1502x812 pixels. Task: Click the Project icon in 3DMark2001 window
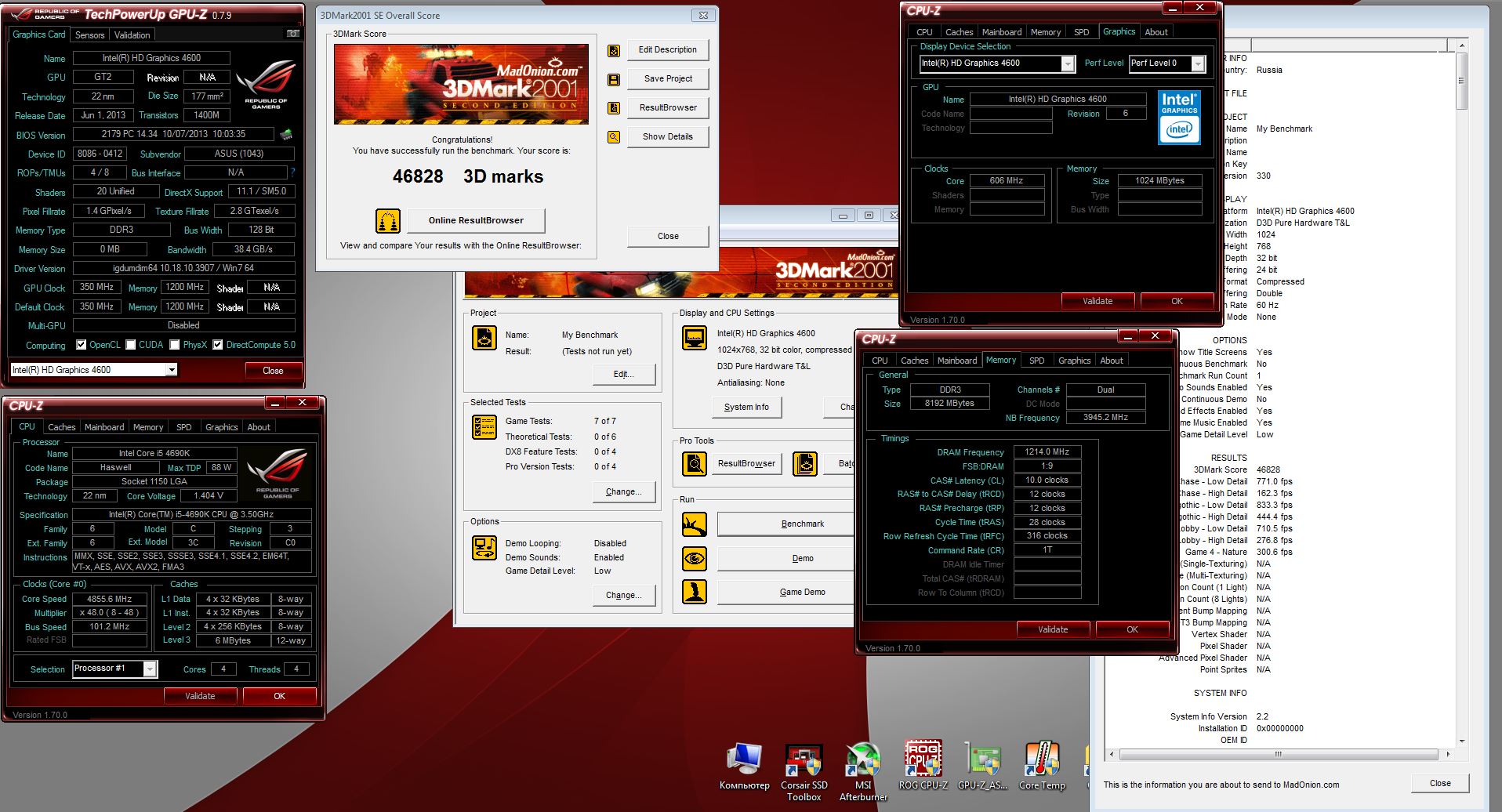tap(484, 338)
